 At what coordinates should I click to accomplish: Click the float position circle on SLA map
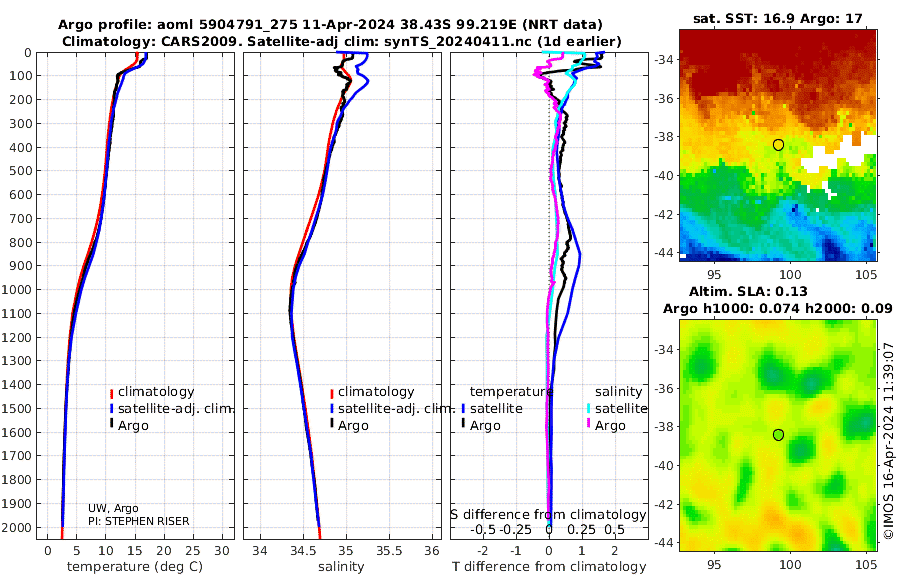[x=778, y=435]
